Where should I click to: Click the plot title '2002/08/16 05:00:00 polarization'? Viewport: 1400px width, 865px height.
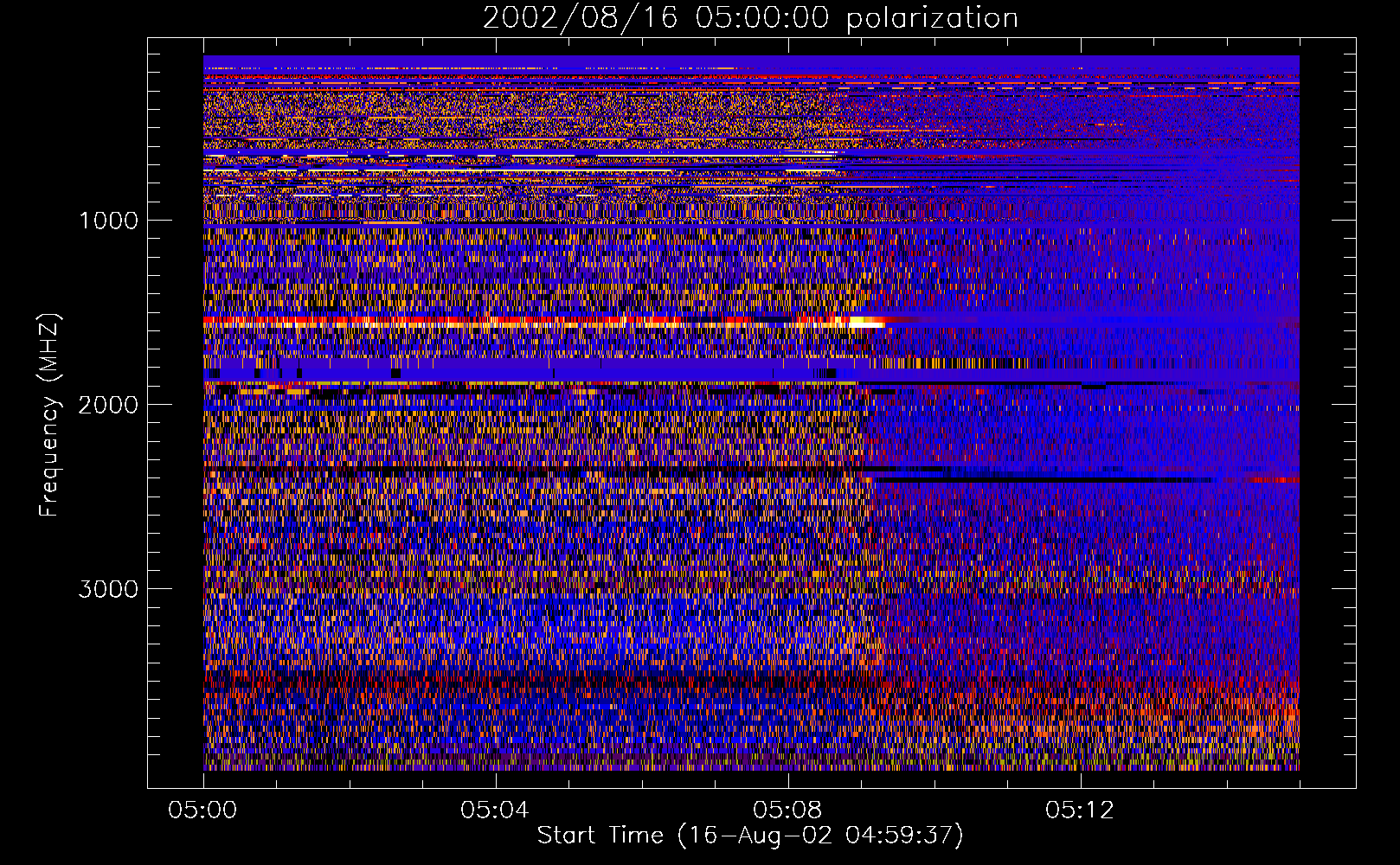click(x=750, y=17)
